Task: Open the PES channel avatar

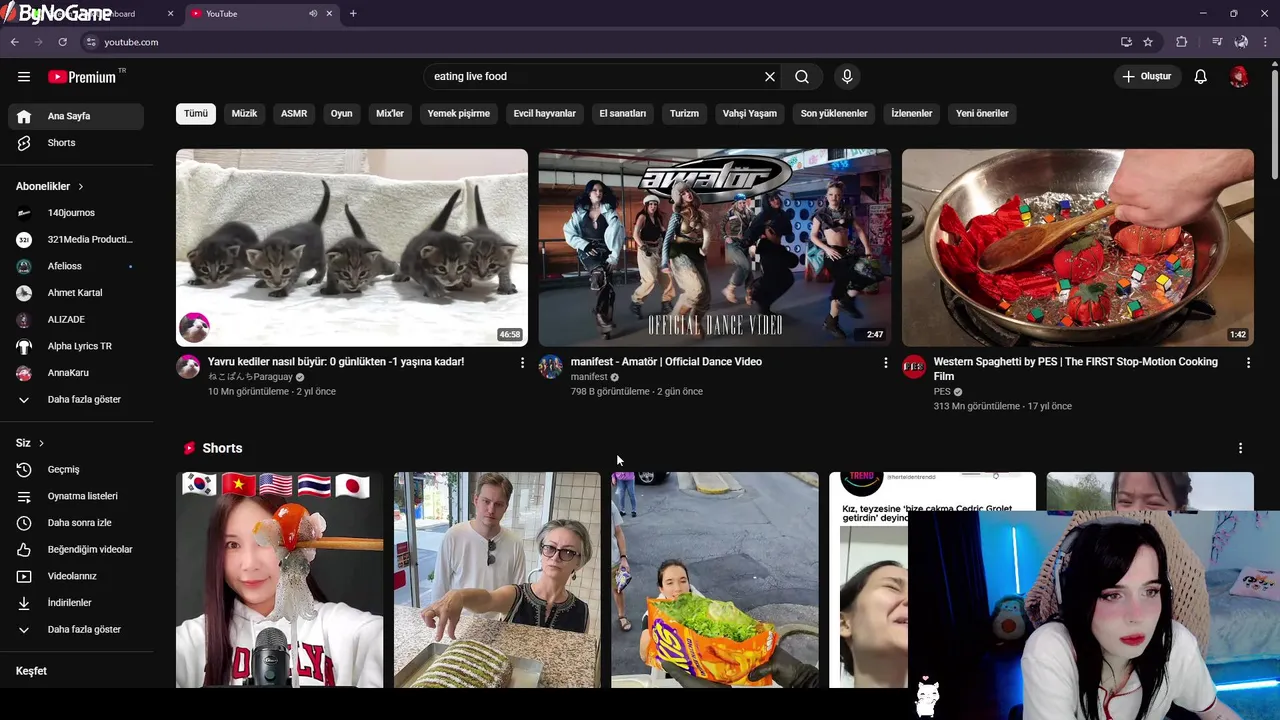Action: (x=914, y=367)
